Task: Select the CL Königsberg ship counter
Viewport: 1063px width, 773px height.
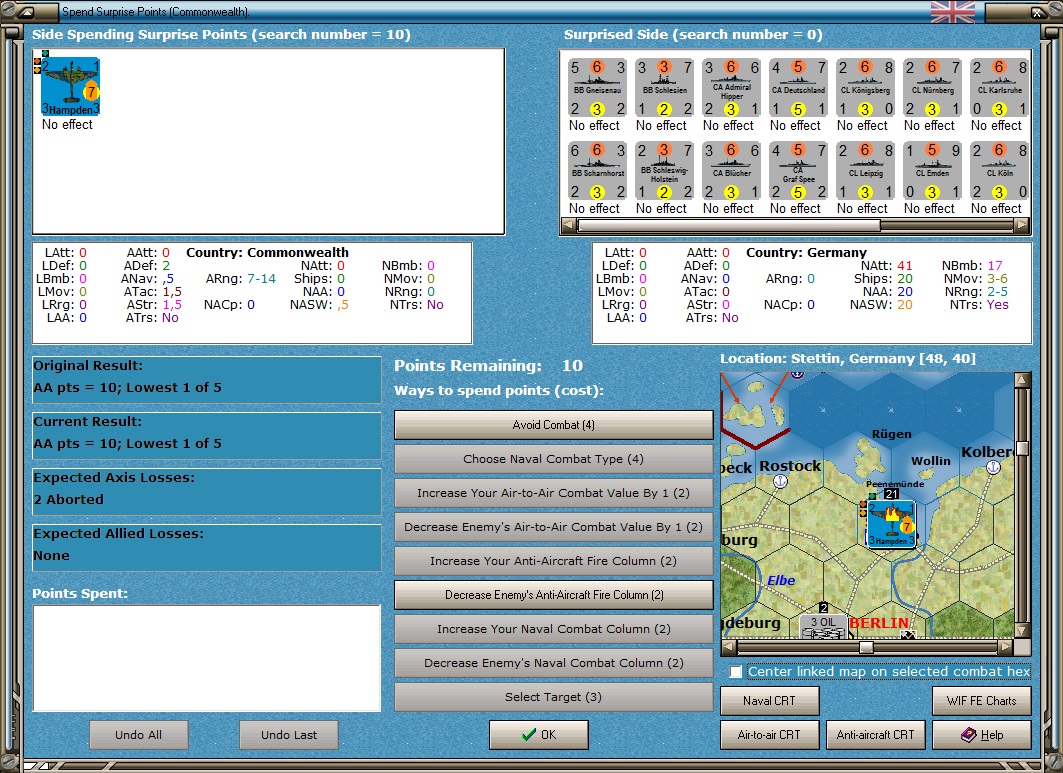Action: [x=865, y=88]
